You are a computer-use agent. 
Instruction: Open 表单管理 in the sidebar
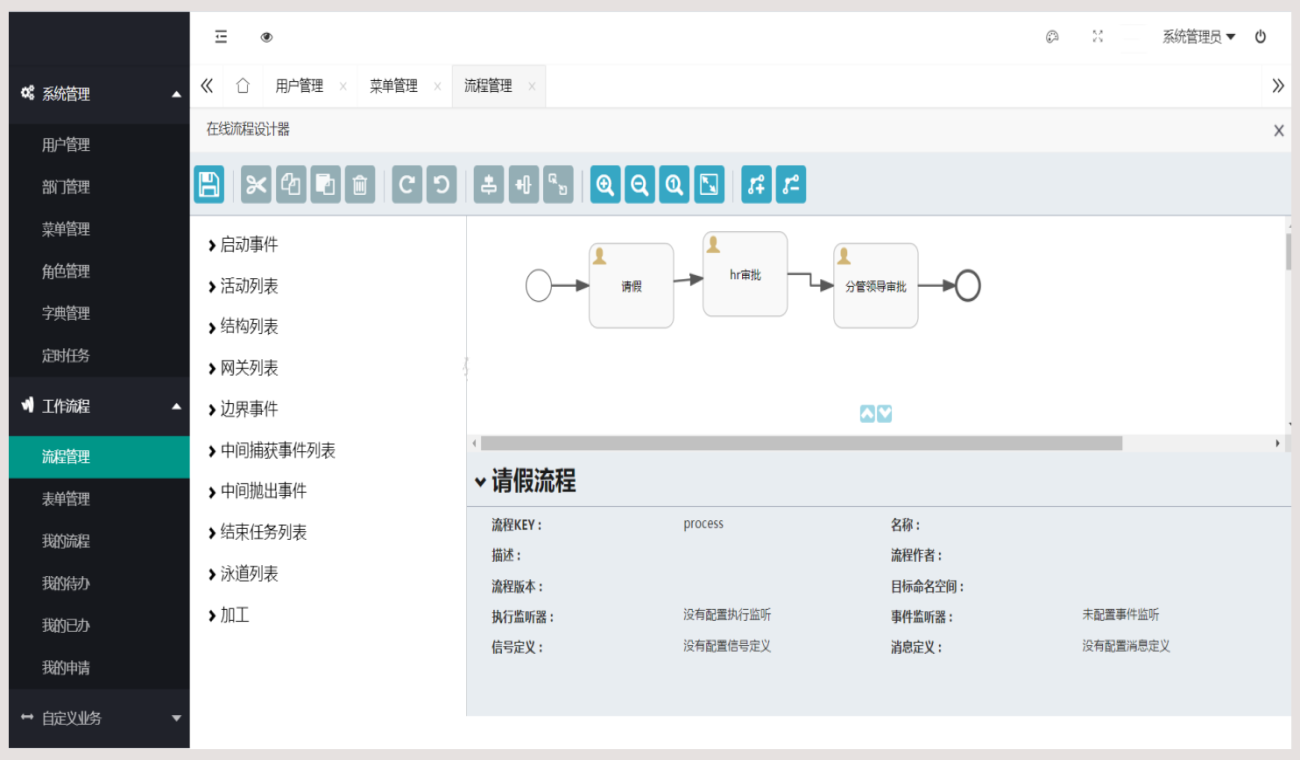click(x=100, y=499)
